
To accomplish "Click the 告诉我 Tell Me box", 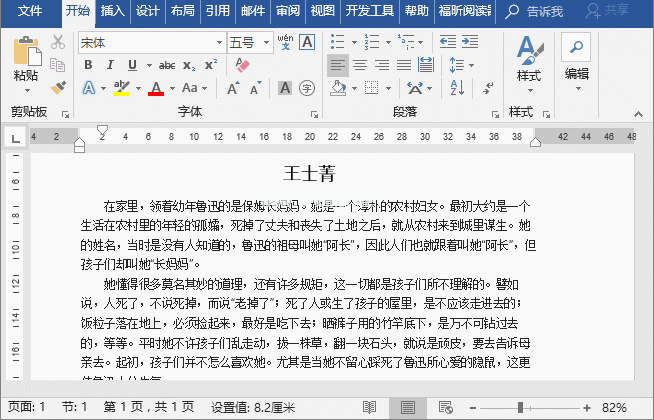I will [535, 12].
